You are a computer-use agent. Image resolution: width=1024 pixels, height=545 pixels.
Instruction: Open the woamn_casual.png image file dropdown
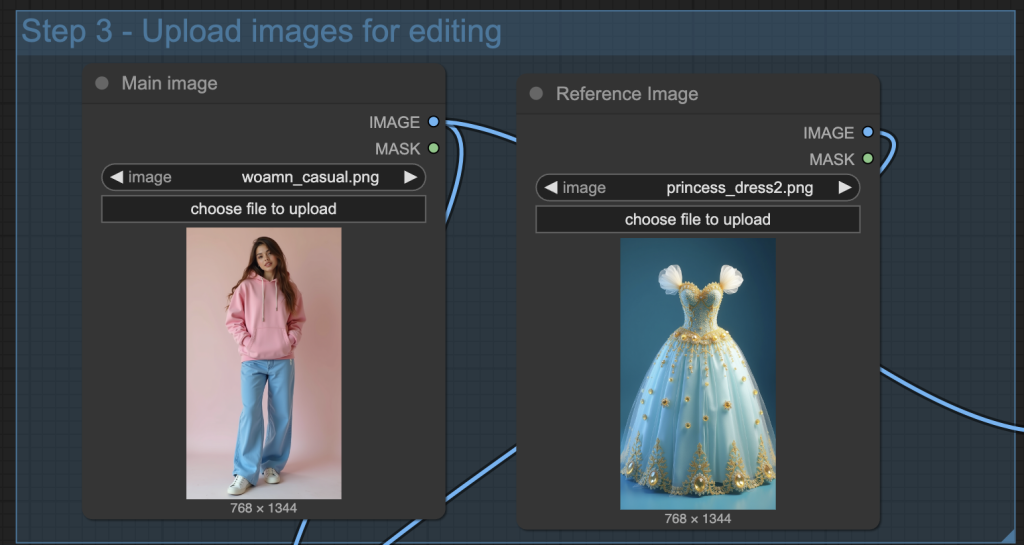(x=309, y=177)
